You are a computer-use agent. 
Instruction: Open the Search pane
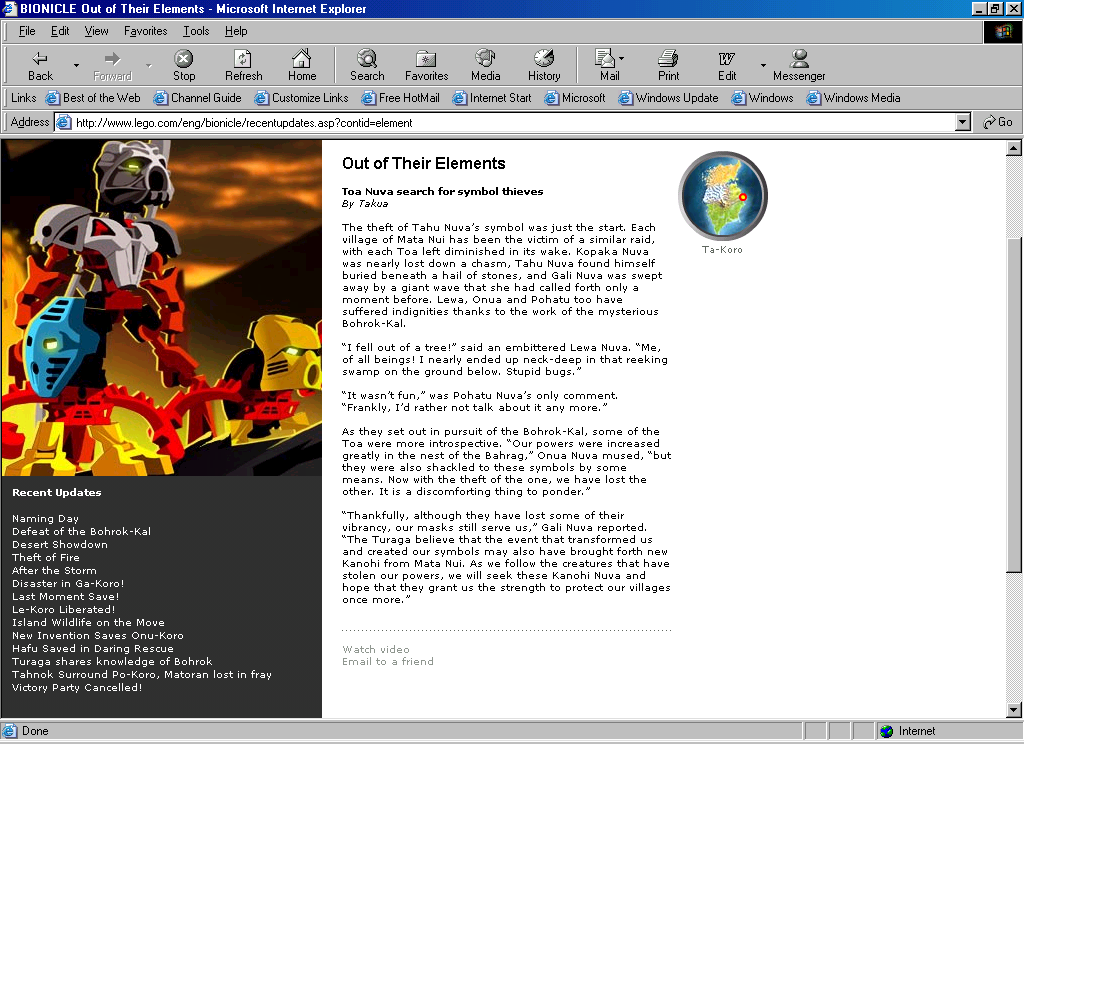367,65
